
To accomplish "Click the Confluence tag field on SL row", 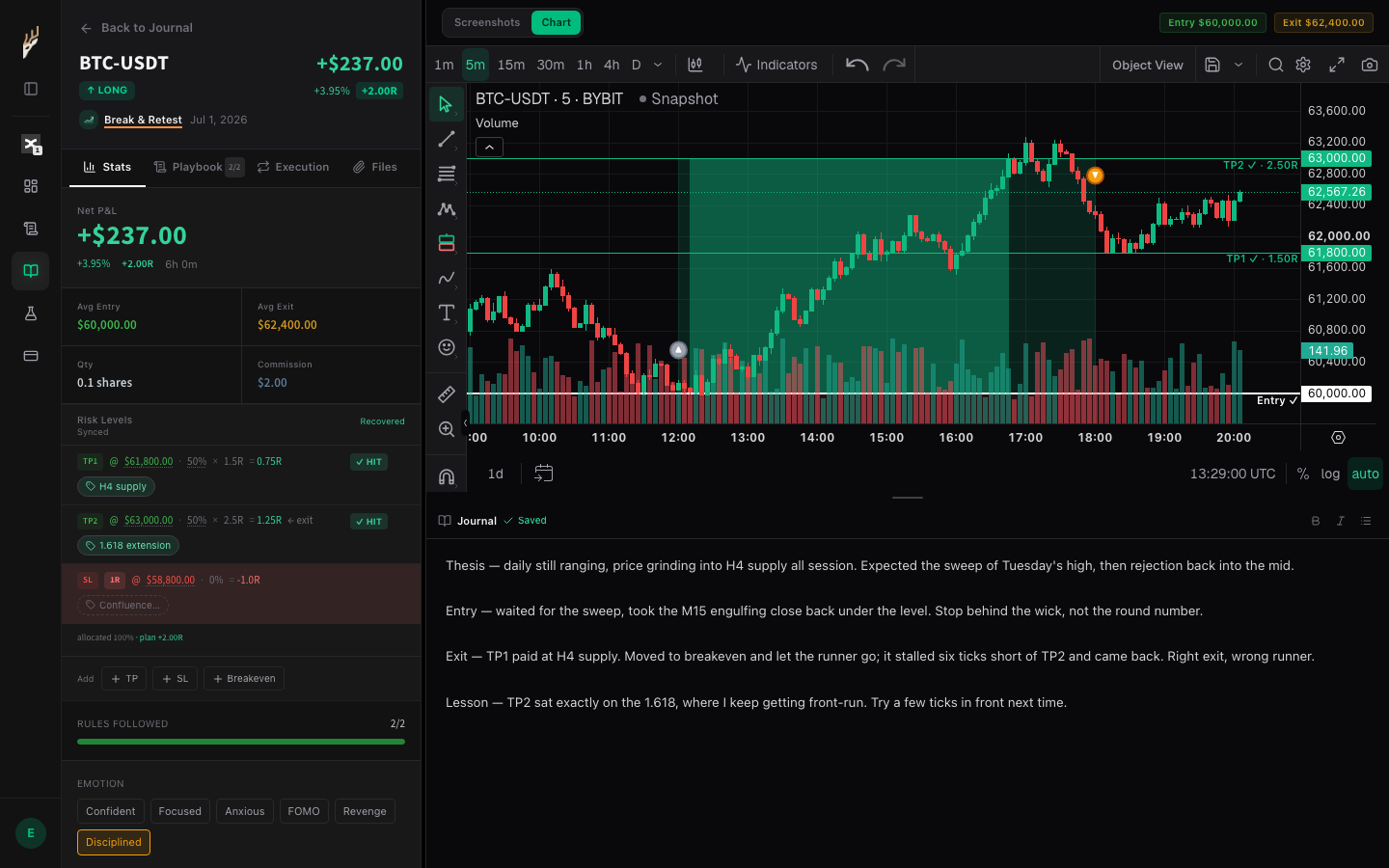I will point(123,606).
